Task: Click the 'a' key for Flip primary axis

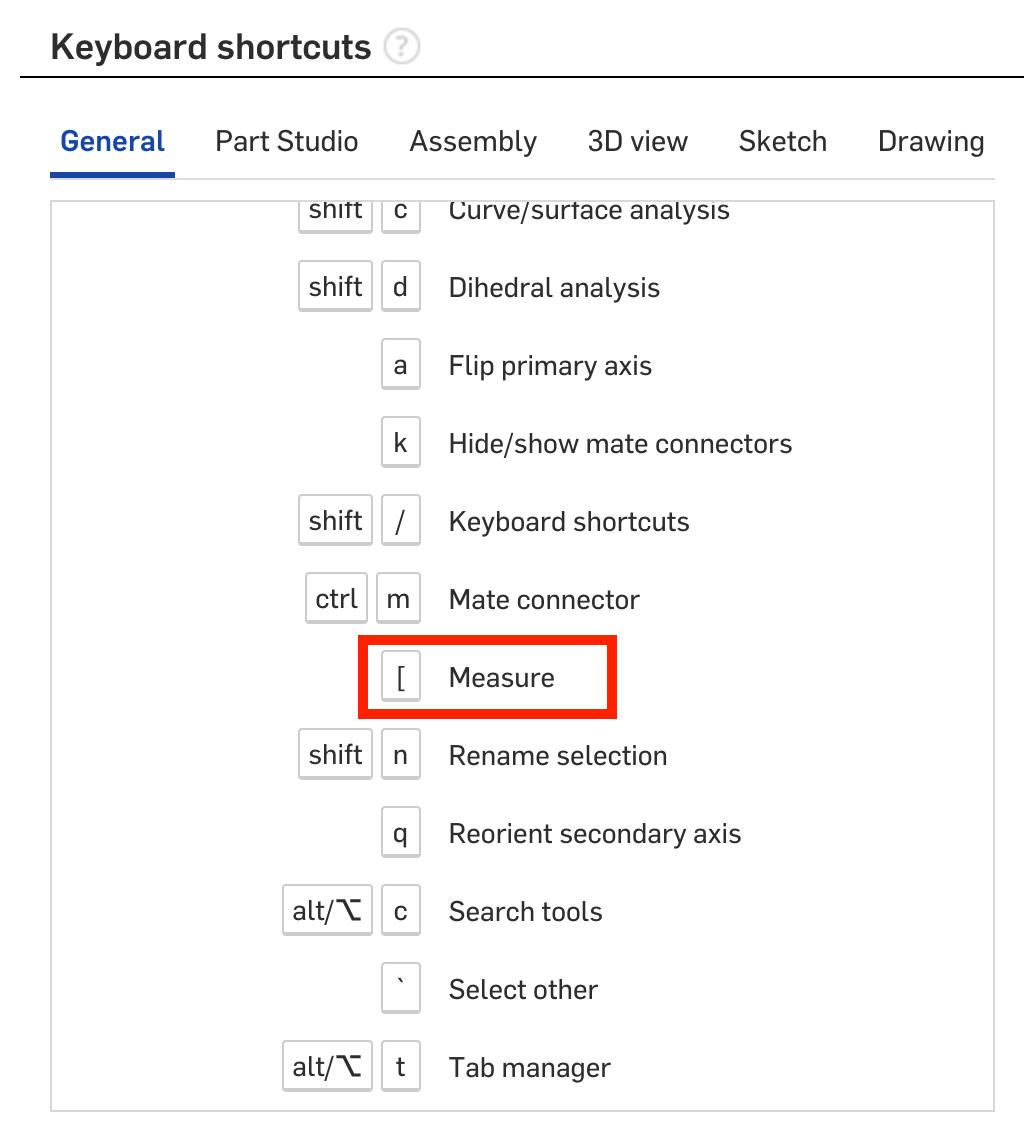Action: pos(400,366)
